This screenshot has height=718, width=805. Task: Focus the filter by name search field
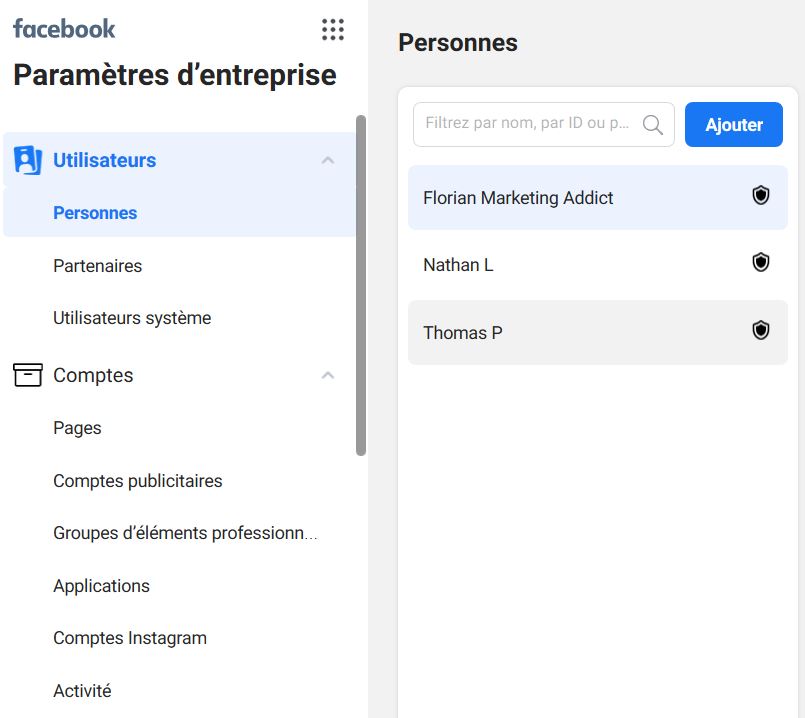(528, 124)
